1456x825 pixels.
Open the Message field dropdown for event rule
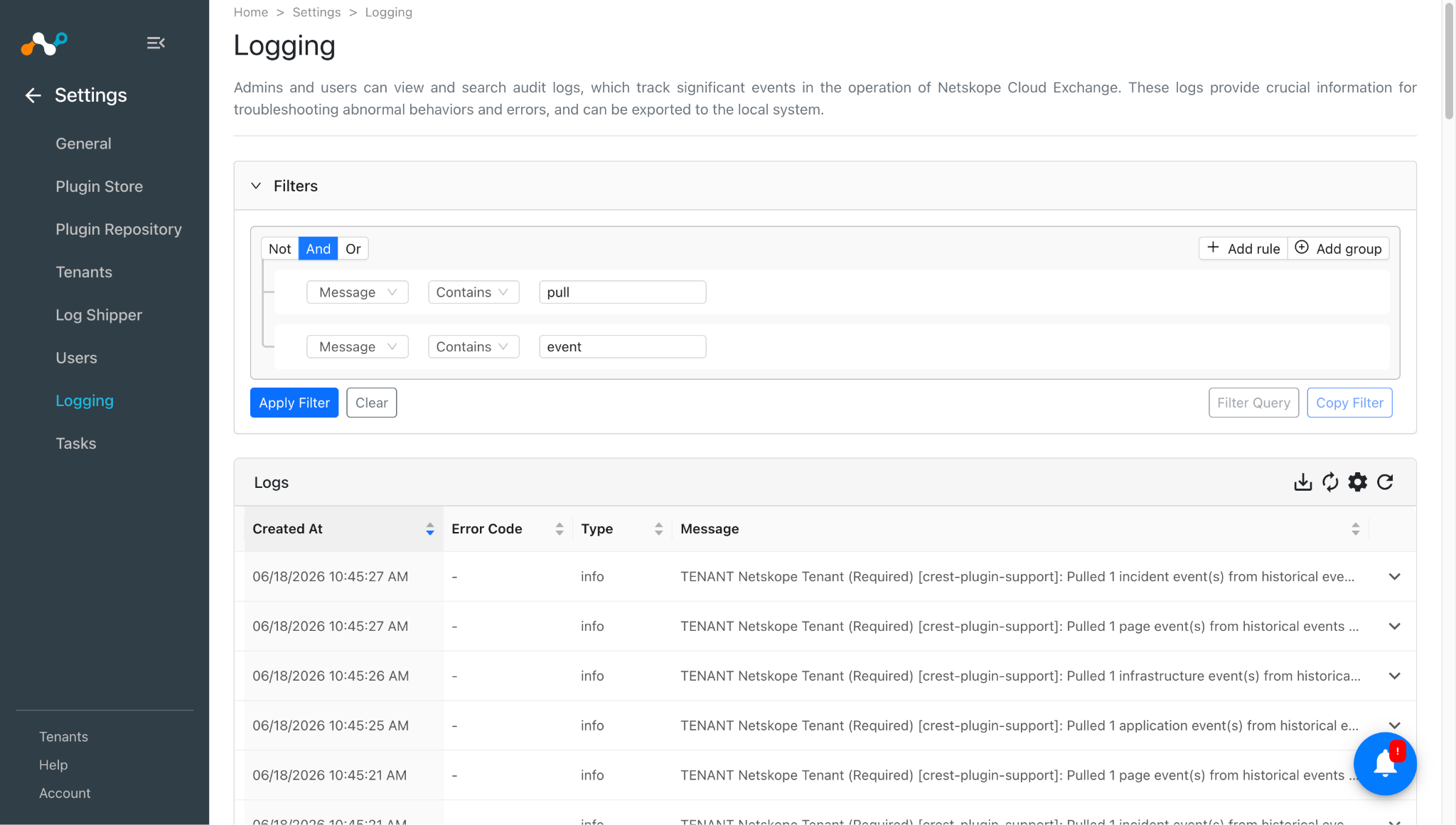click(x=358, y=347)
